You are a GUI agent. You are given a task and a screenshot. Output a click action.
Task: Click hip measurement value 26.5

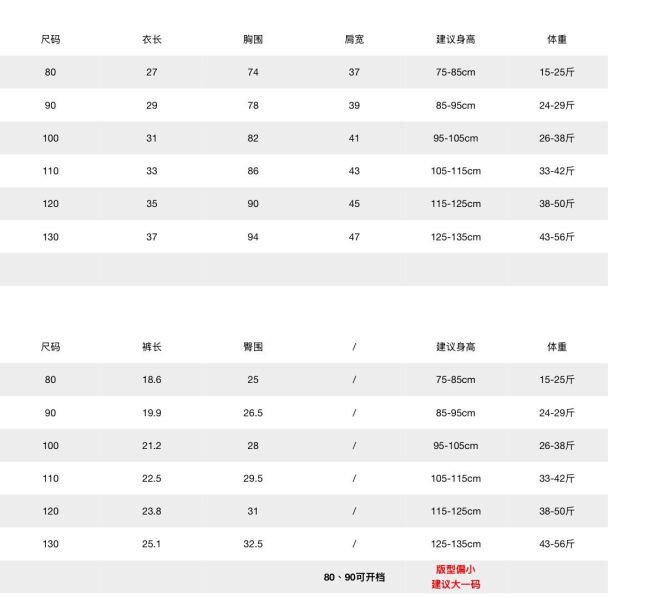click(253, 413)
